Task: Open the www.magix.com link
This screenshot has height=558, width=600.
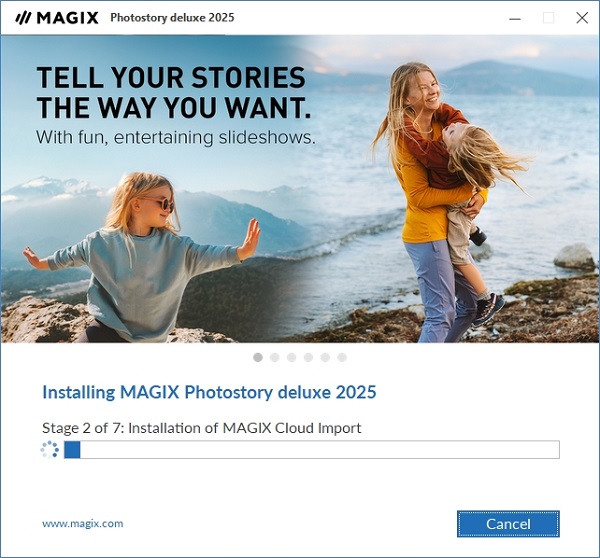Action: coord(83,523)
